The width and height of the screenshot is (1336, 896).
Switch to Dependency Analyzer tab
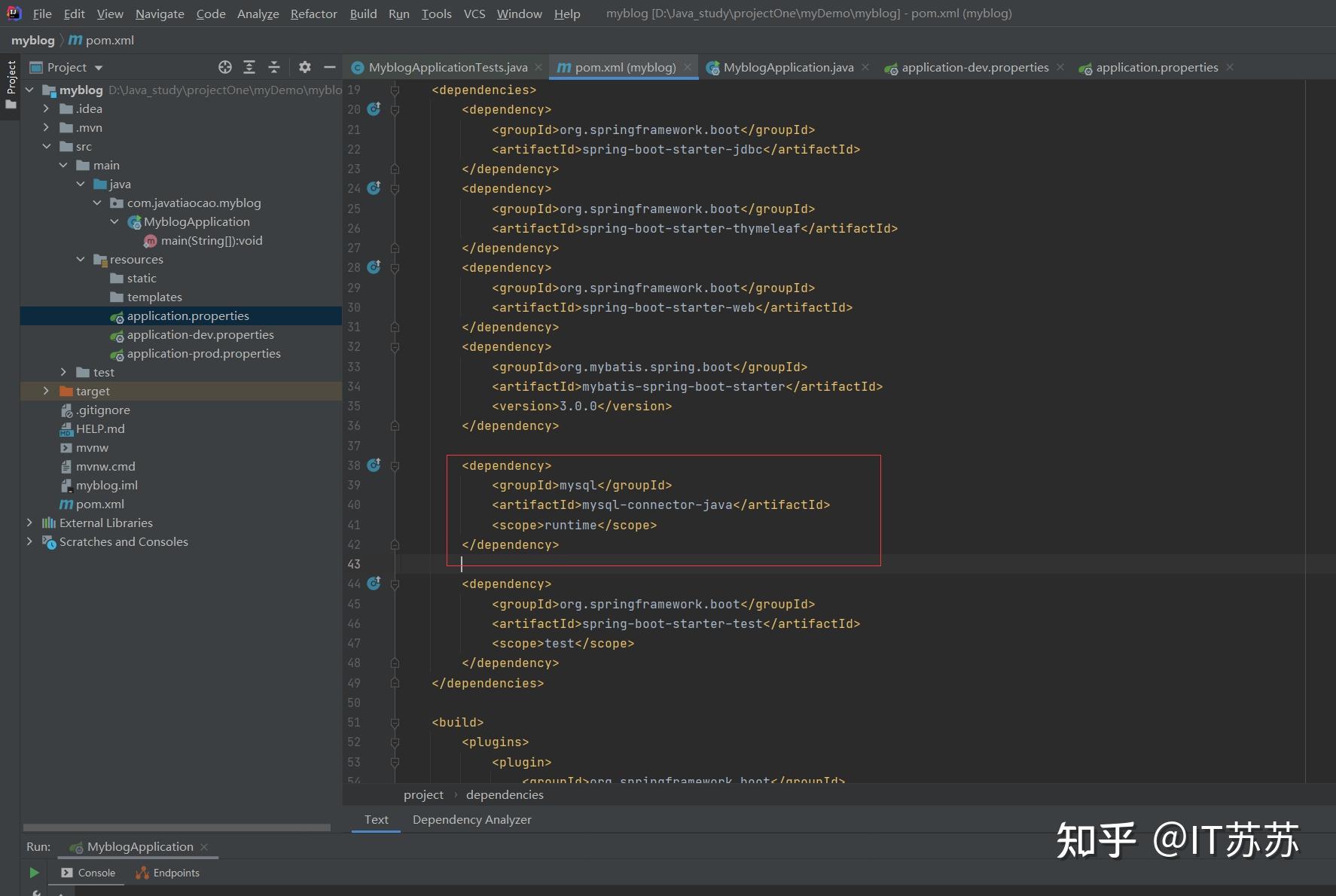472,819
